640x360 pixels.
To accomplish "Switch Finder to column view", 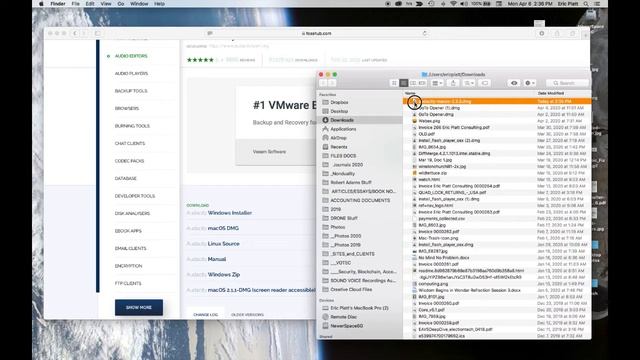I will tap(413, 83).
